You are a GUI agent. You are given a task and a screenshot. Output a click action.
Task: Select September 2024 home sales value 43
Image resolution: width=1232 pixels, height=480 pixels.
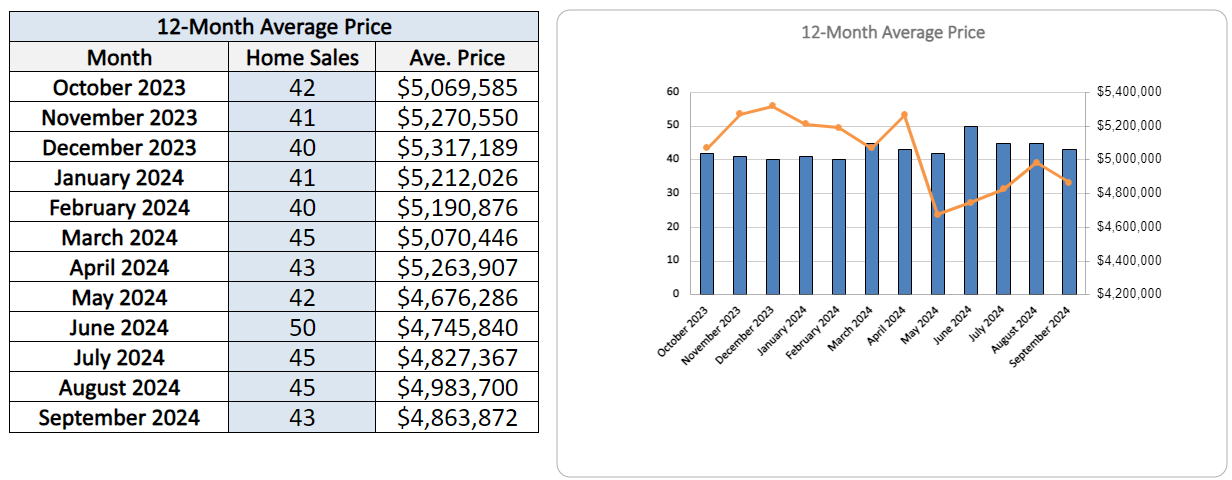pos(302,417)
